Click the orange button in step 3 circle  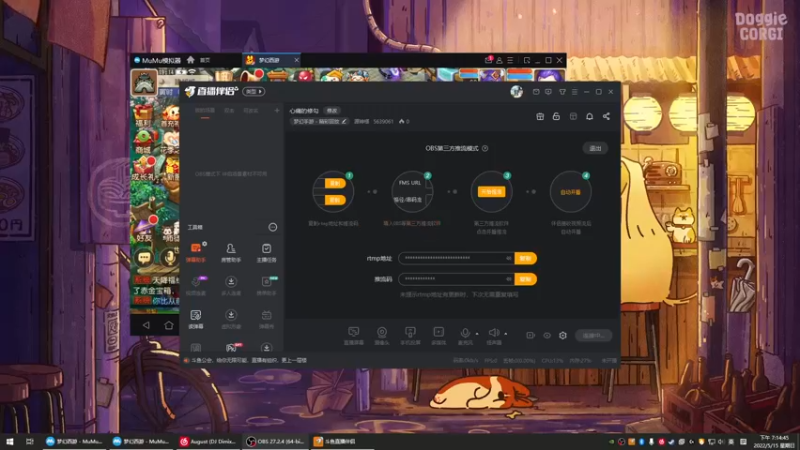pos(491,192)
